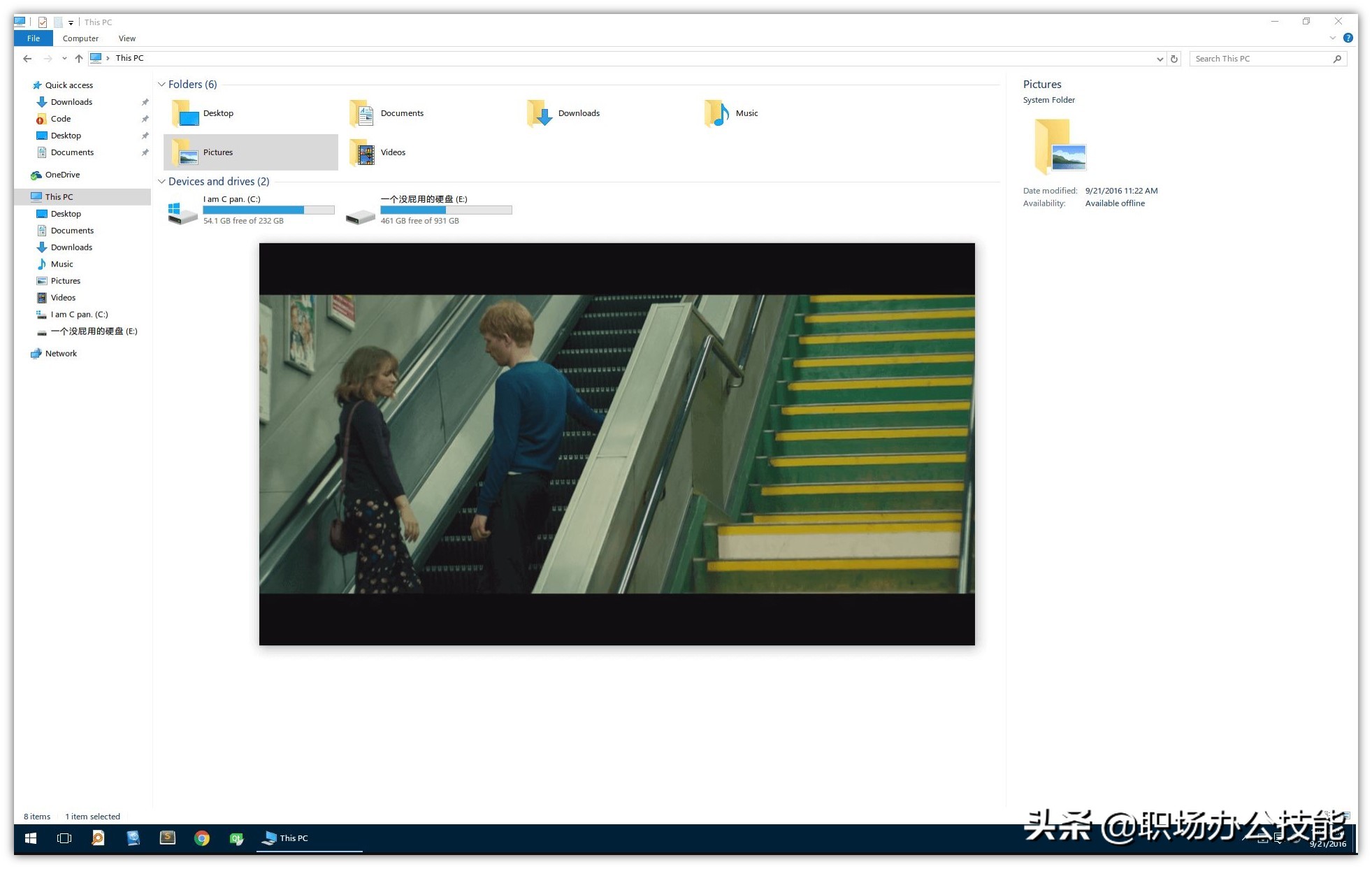Open the Computer ribbon tab
This screenshot has width=1372, height=869.
(80, 38)
